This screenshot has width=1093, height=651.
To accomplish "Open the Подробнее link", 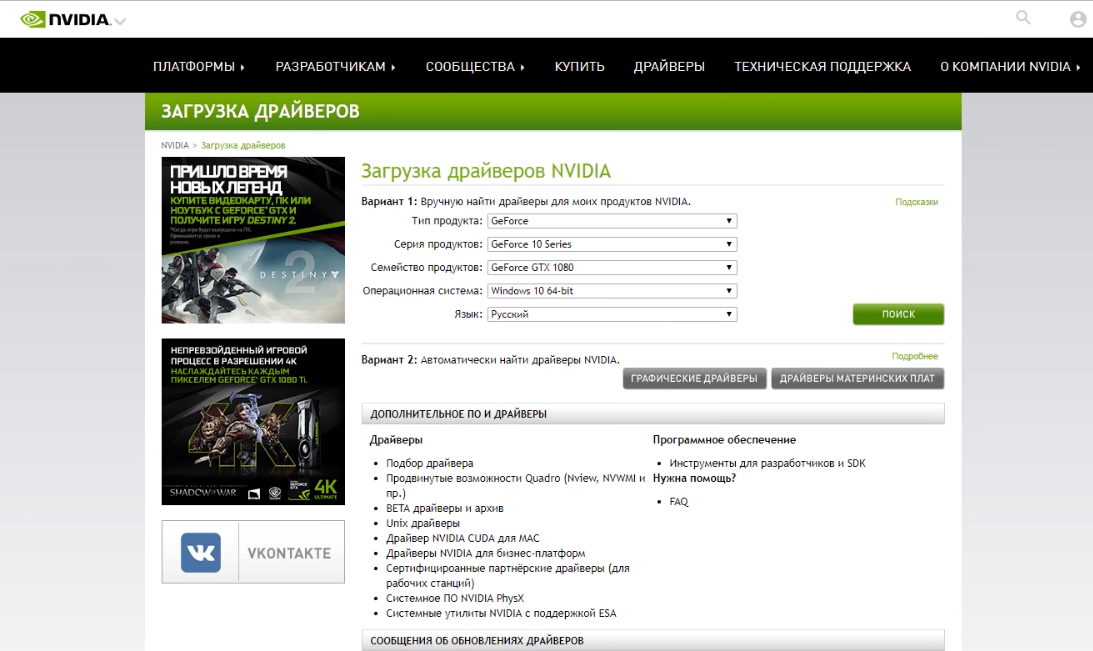I will point(915,356).
